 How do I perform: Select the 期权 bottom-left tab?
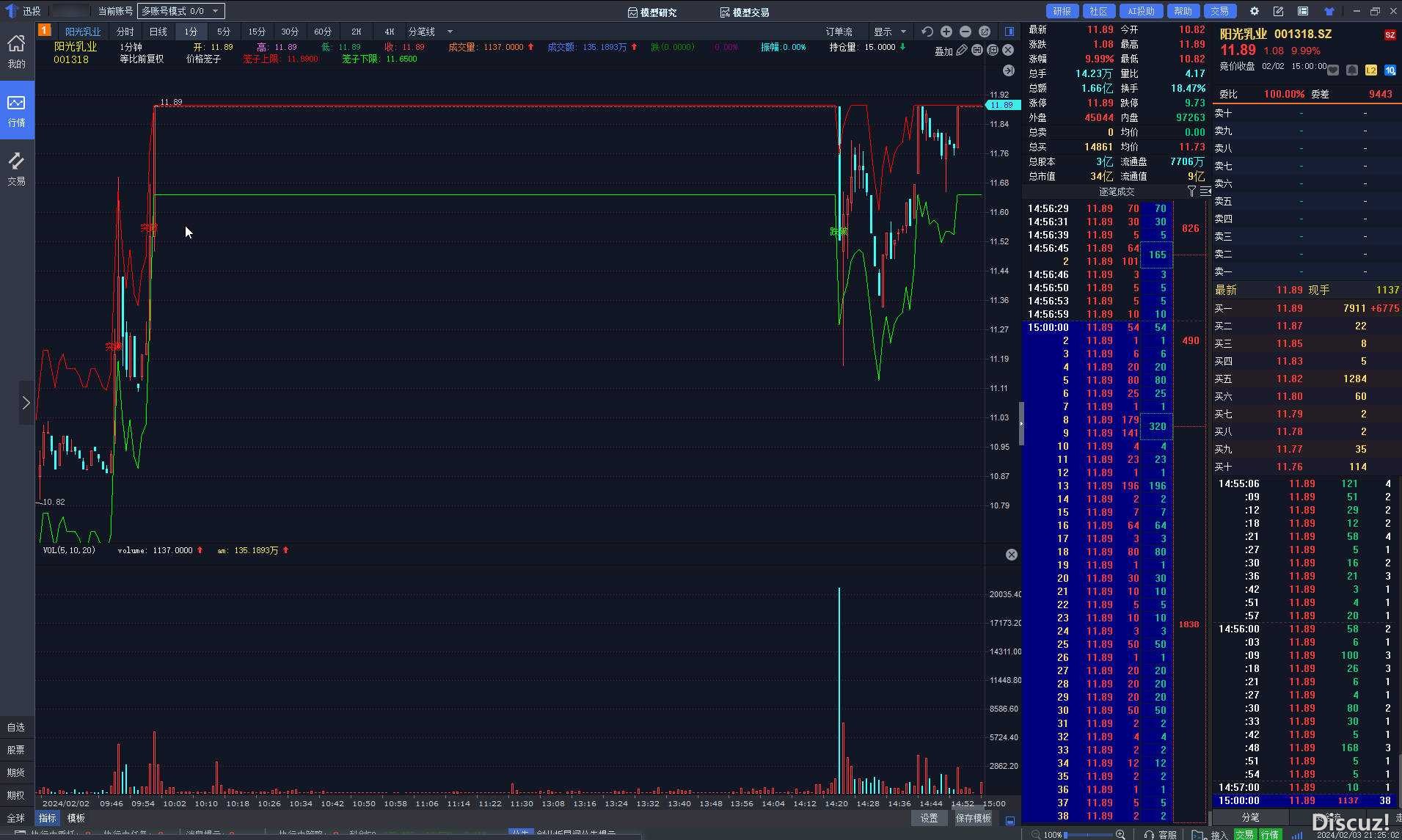(x=16, y=795)
